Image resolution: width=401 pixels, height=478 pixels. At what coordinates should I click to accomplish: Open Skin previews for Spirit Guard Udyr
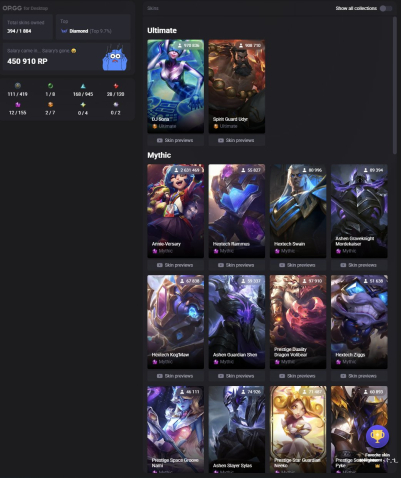tap(237, 140)
